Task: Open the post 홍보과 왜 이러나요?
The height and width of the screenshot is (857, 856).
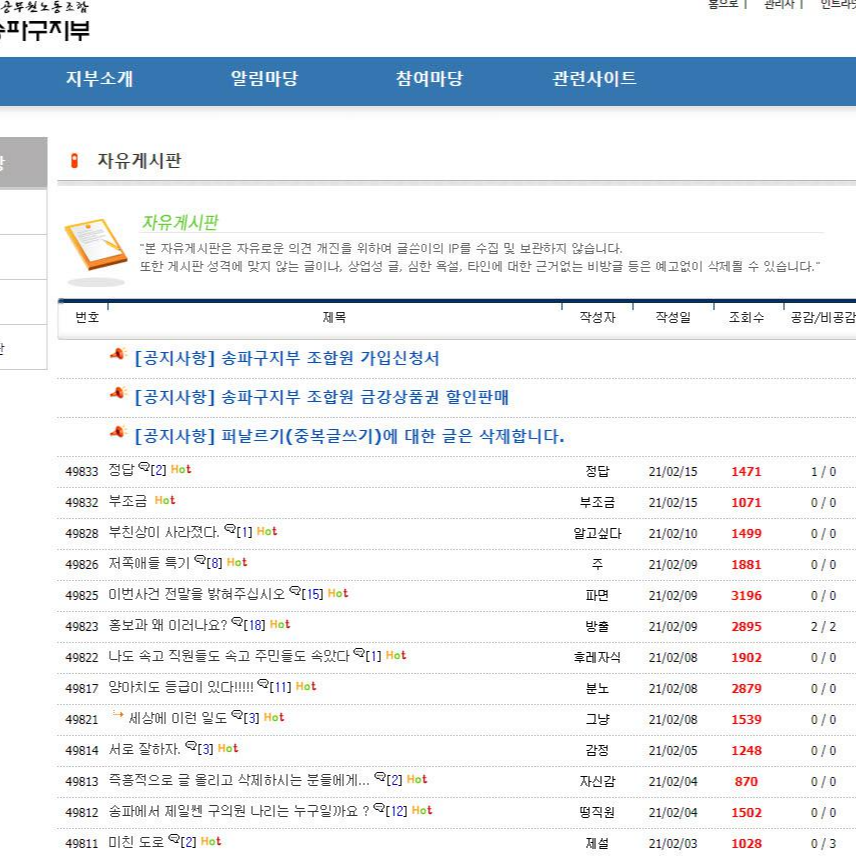Action: pyautogui.click(x=168, y=626)
